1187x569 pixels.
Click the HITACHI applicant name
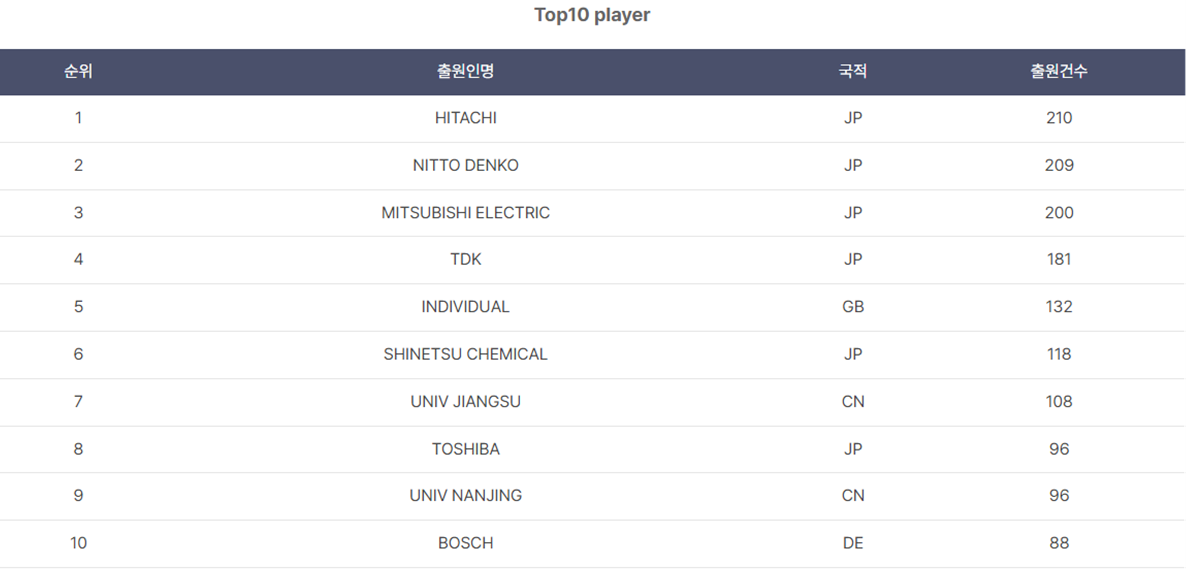465,118
